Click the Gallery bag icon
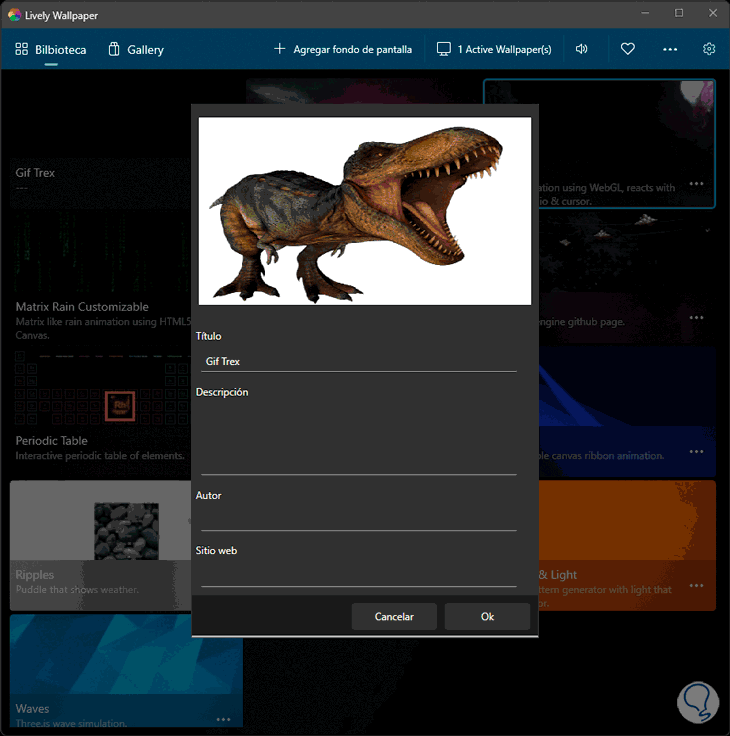 (x=114, y=49)
